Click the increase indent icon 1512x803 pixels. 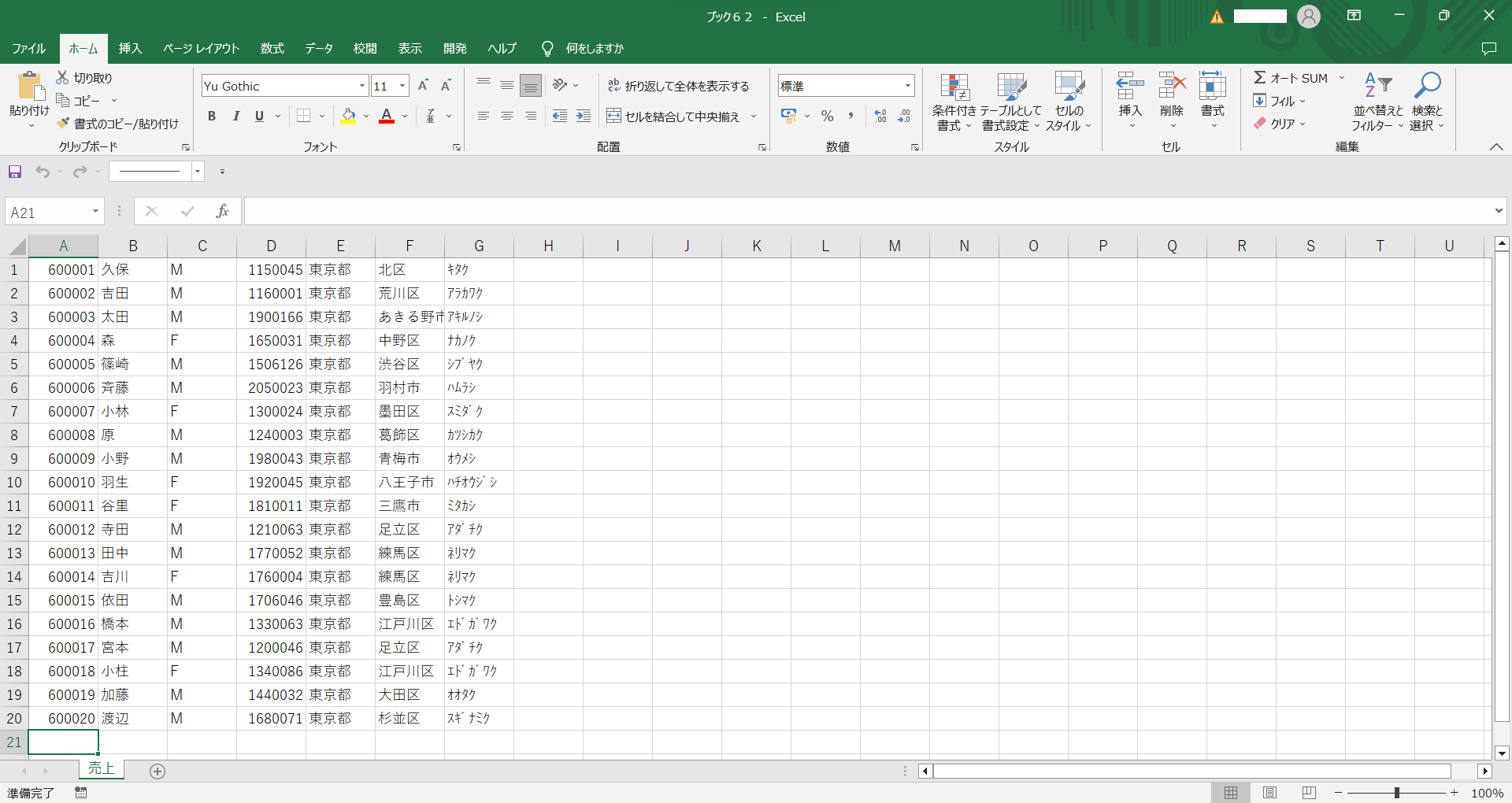point(584,117)
